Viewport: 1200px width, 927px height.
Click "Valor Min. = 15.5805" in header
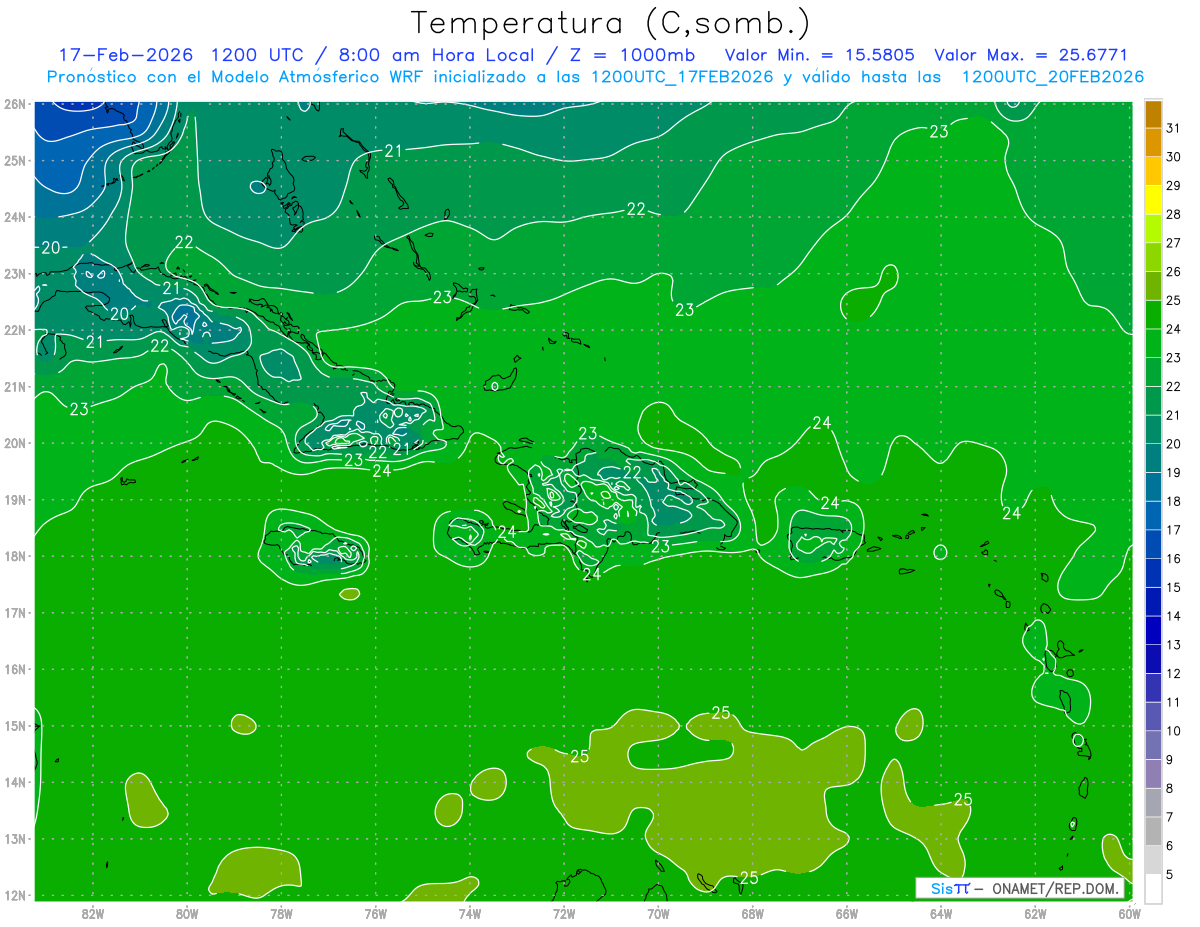coord(819,55)
